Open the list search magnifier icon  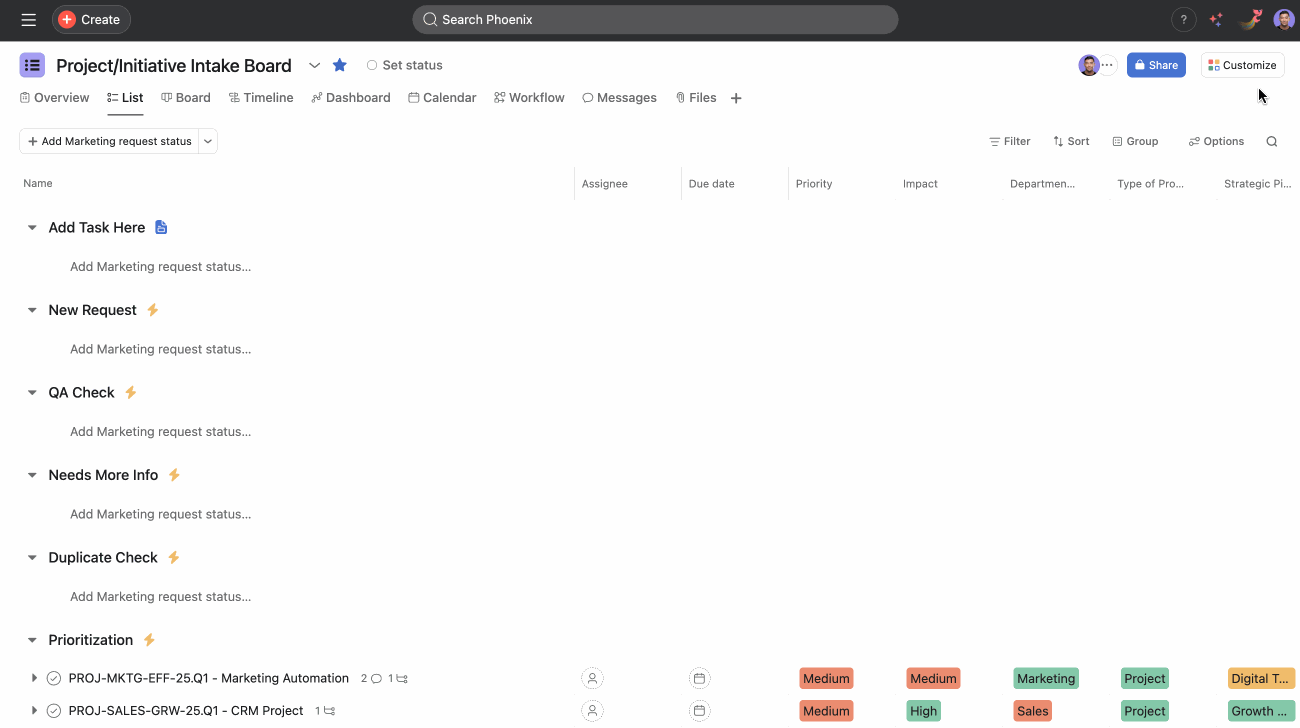(1271, 141)
